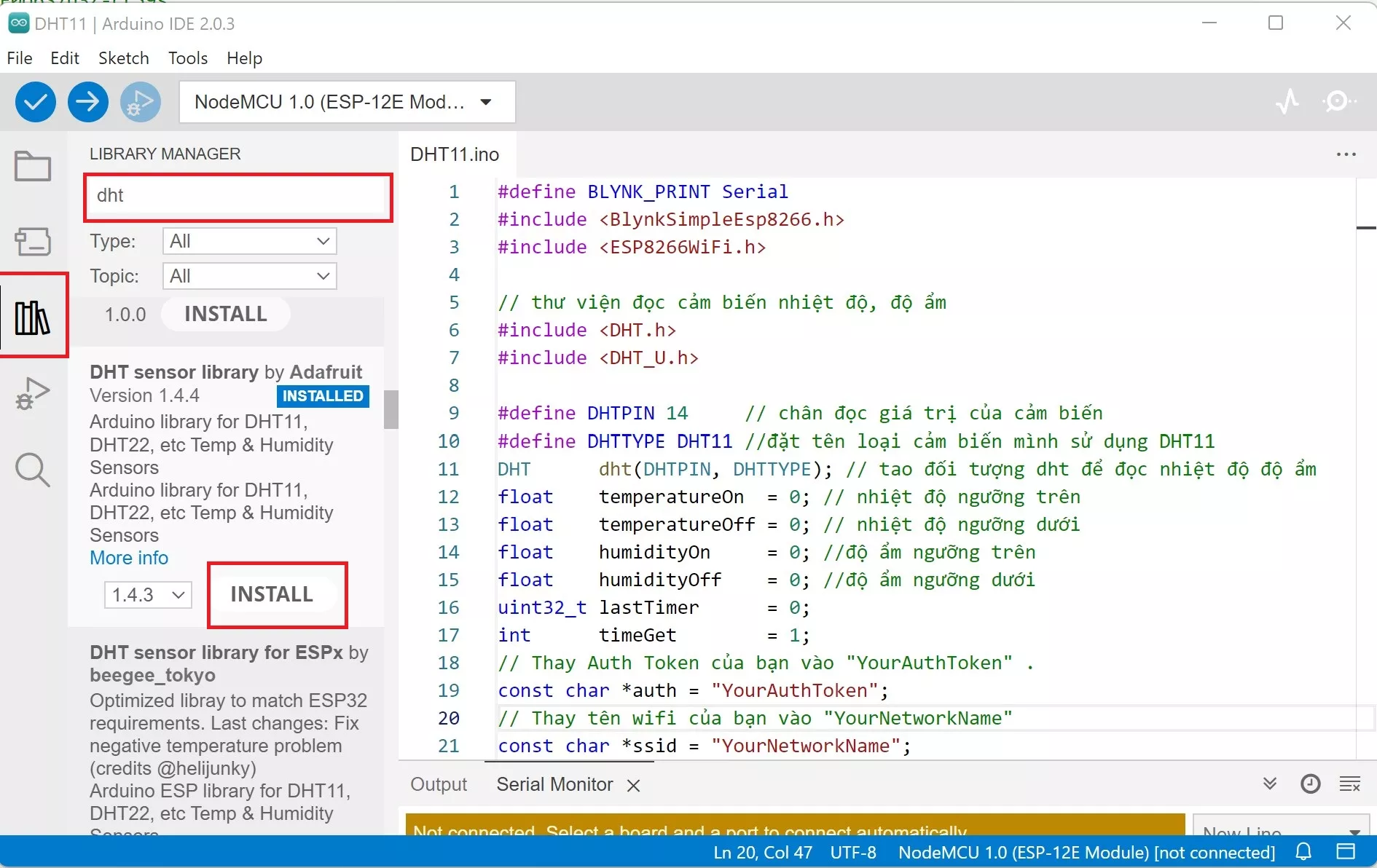This screenshot has width=1377, height=868.
Task: Open the Sketchbook folder sidebar icon
Action: (33, 166)
